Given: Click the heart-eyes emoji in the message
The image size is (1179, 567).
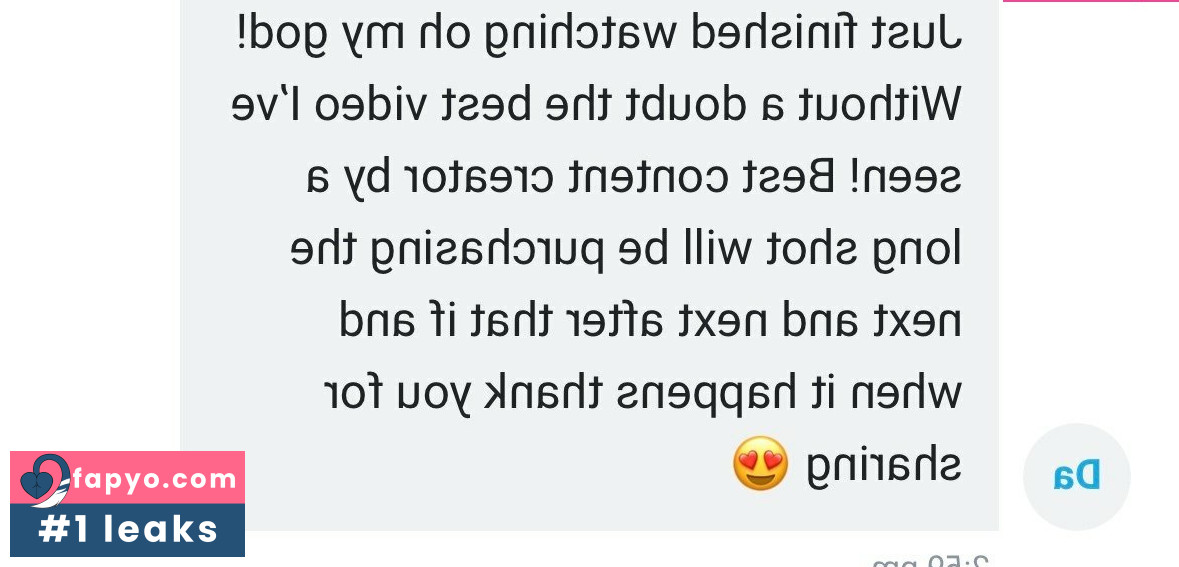Looking at the screenshot, I should (x=761, y=464).
